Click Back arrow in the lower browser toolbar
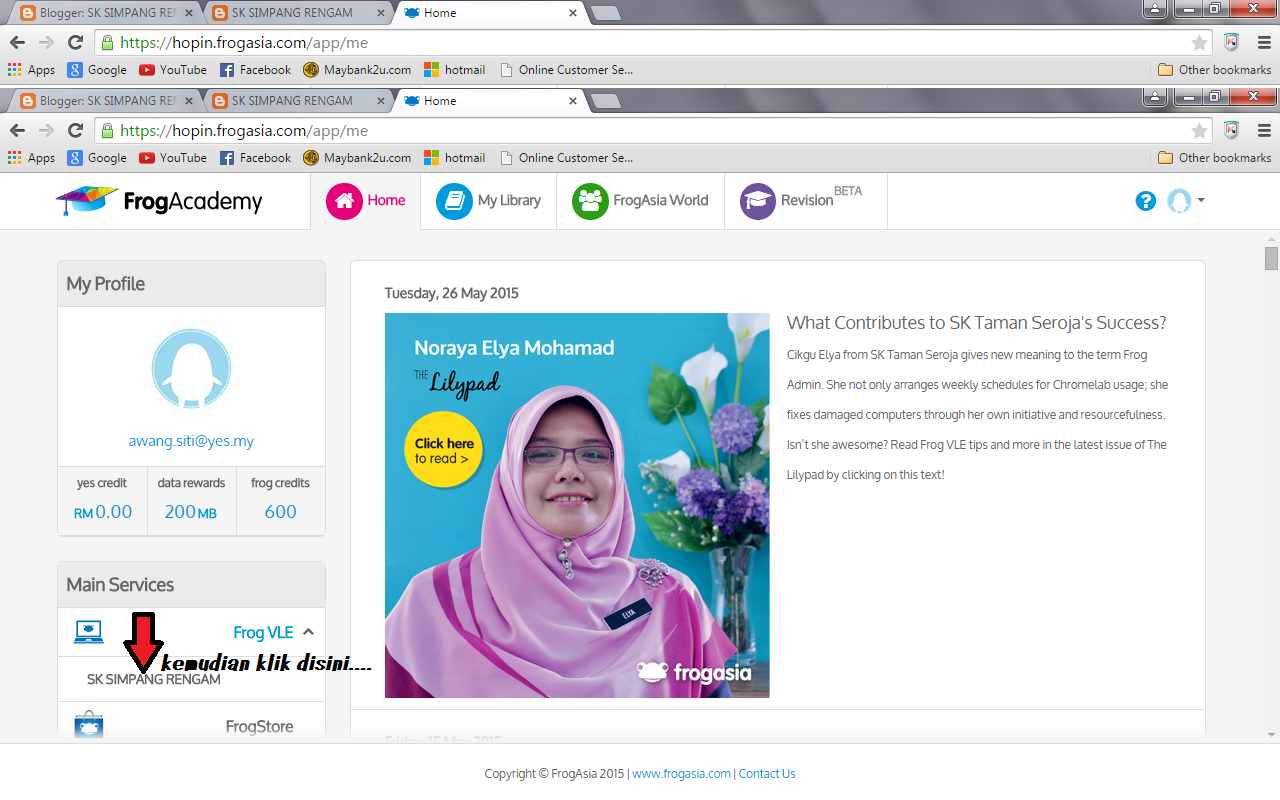The height and width of the screenshot is (800, 1280). coord(17,131)
